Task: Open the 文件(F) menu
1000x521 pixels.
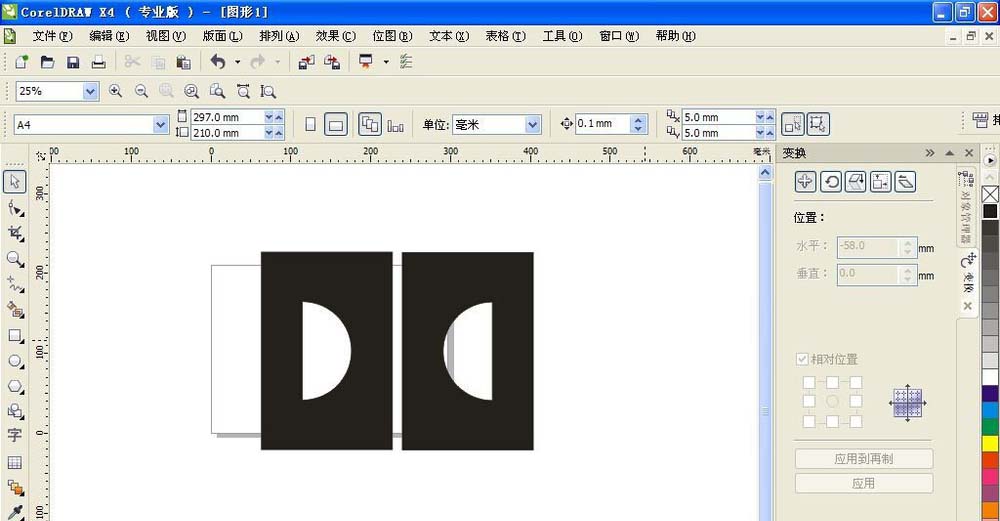Action: coord(53,36)
